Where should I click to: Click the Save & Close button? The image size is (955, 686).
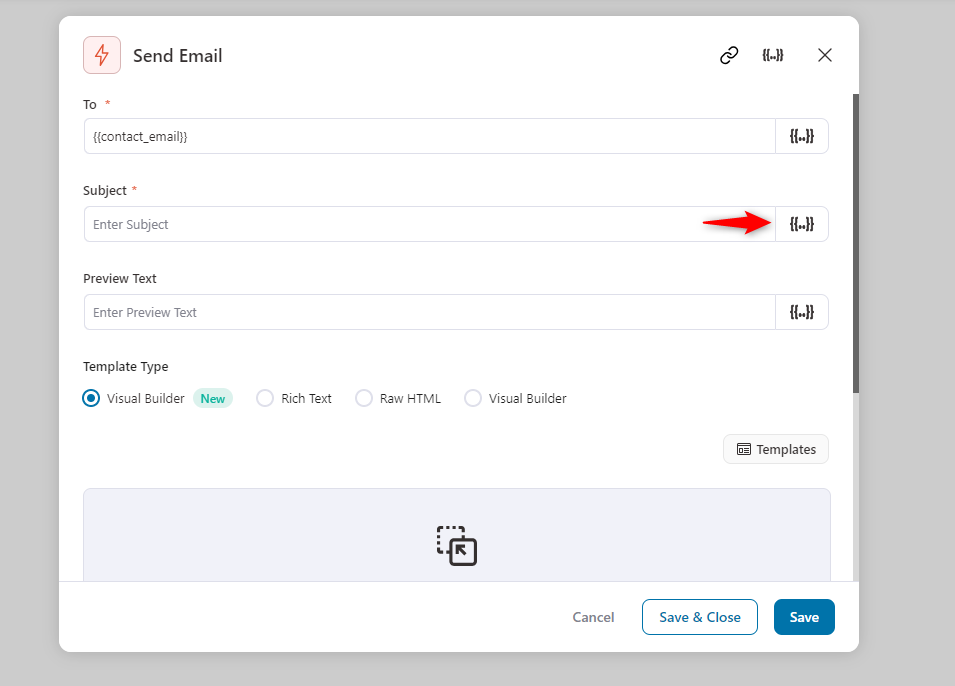pyautogui.click(x=700, y=617)
